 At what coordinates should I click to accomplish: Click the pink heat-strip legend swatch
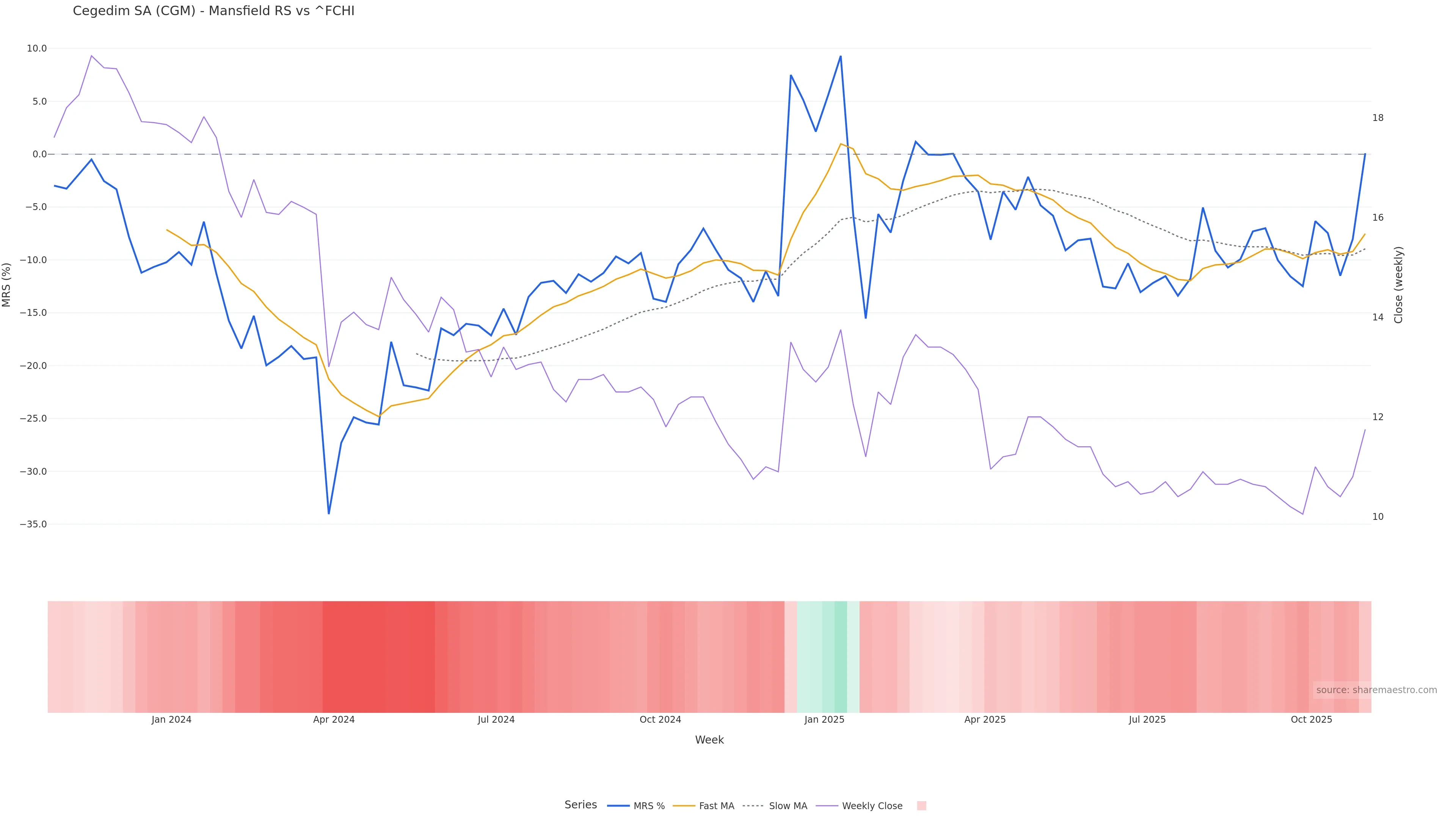pos(921,806)
